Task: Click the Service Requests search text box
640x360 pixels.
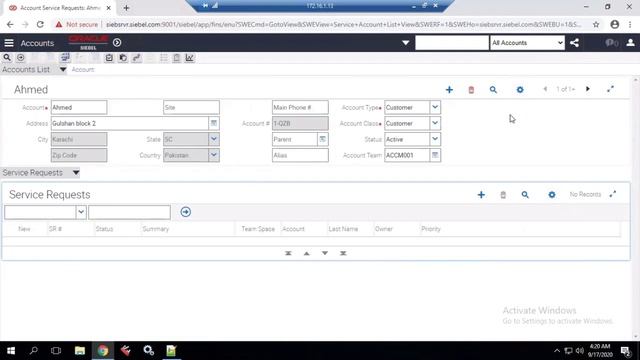Action: coord(129,212)
